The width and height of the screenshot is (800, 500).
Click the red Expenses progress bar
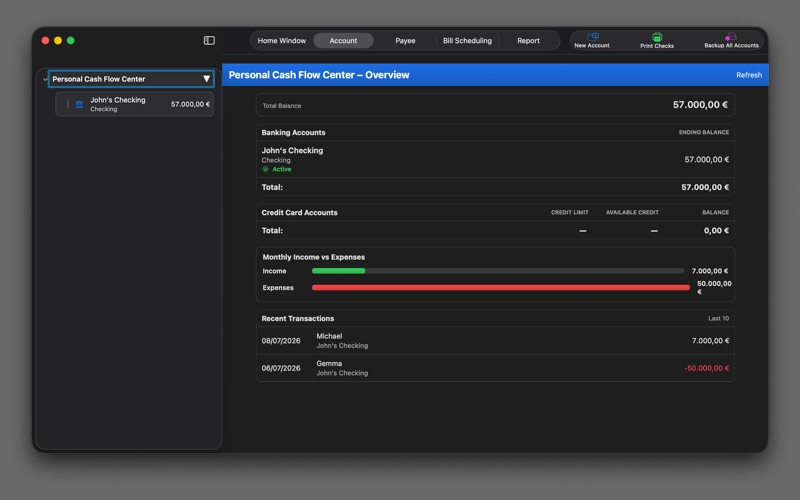pyautogui.click(x=501, y=288)
